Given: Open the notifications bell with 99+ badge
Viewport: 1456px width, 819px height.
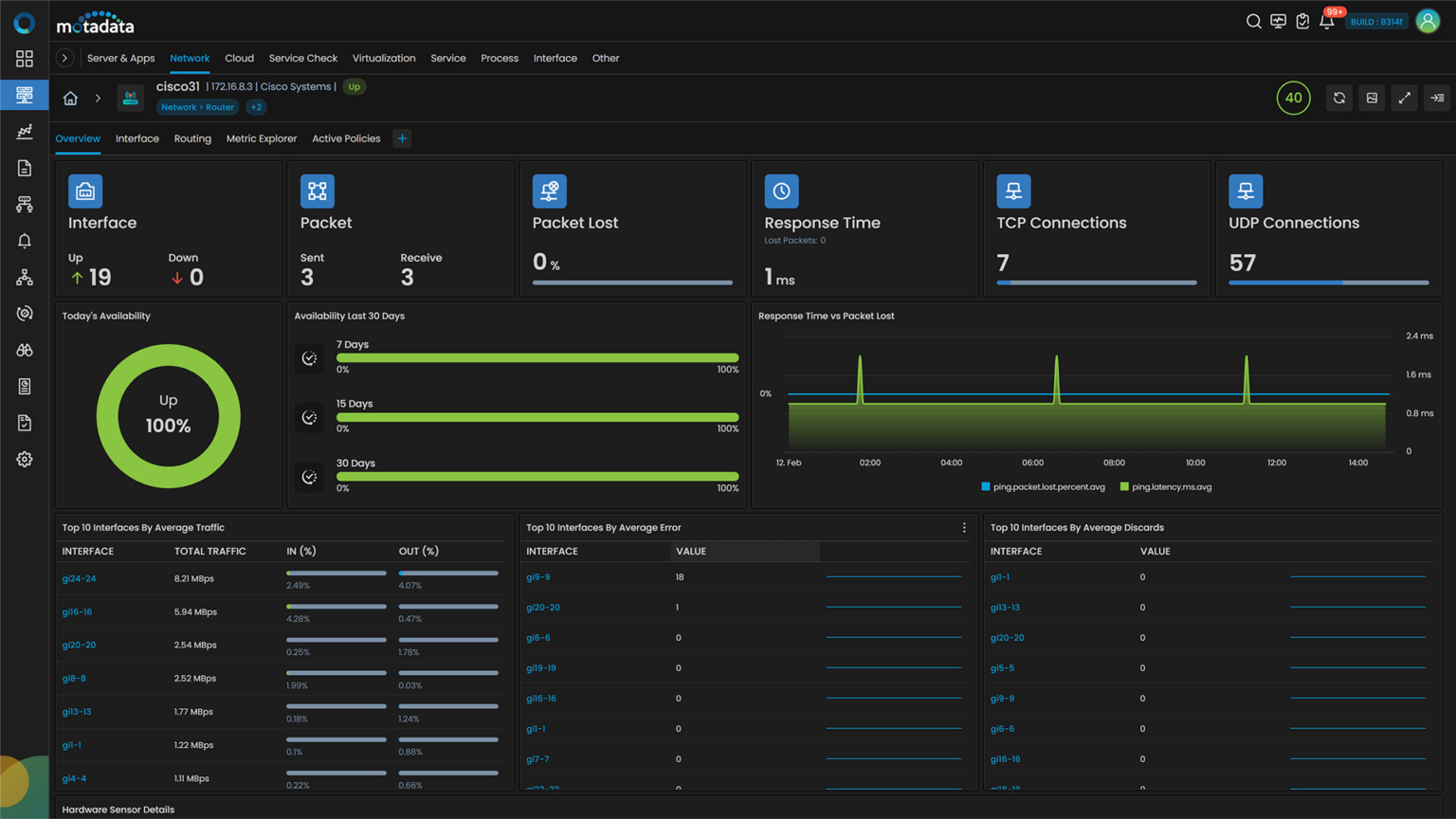Looking at the screenshot, I should [1327, 21].
